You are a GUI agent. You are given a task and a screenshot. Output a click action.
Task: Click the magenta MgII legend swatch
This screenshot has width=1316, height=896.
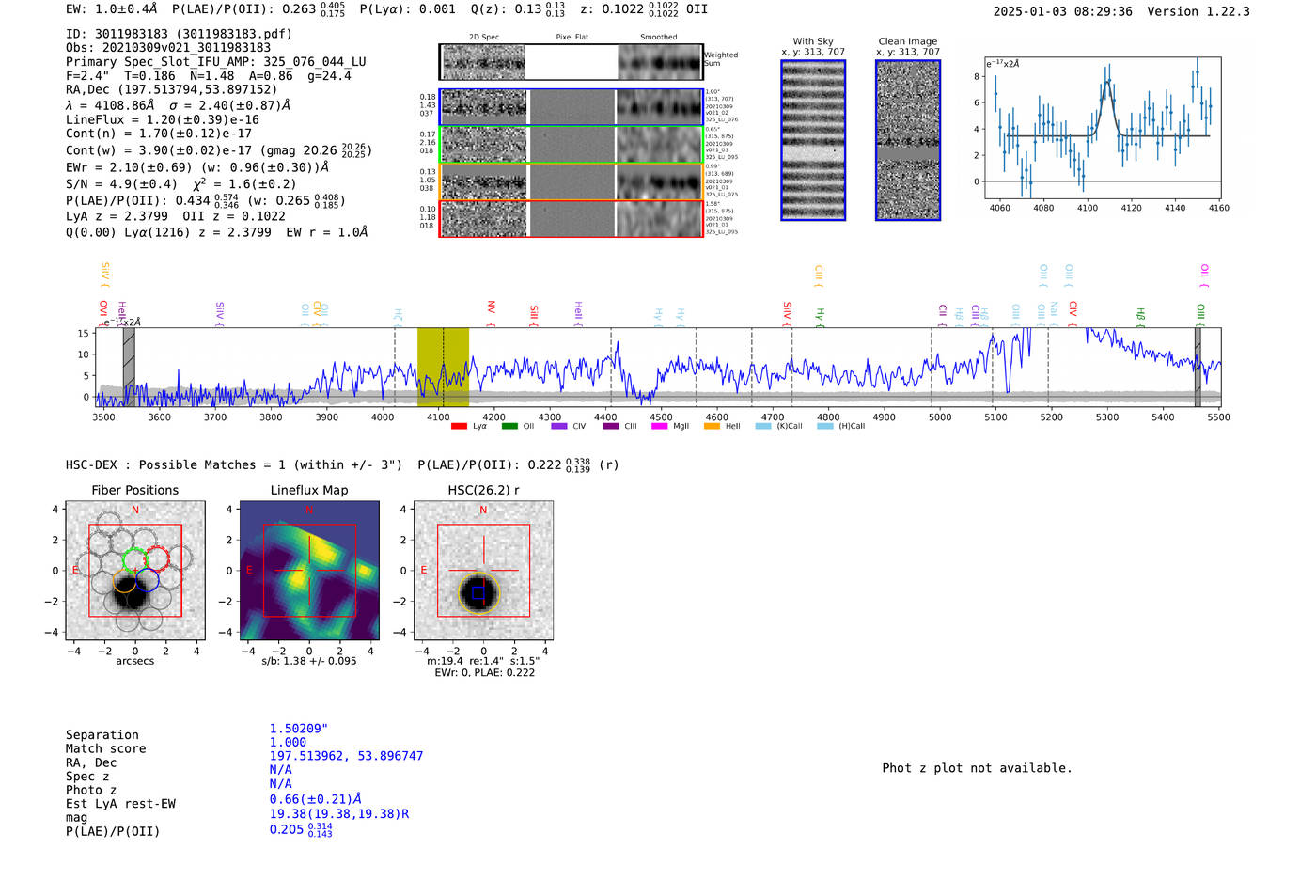[659, 426]
